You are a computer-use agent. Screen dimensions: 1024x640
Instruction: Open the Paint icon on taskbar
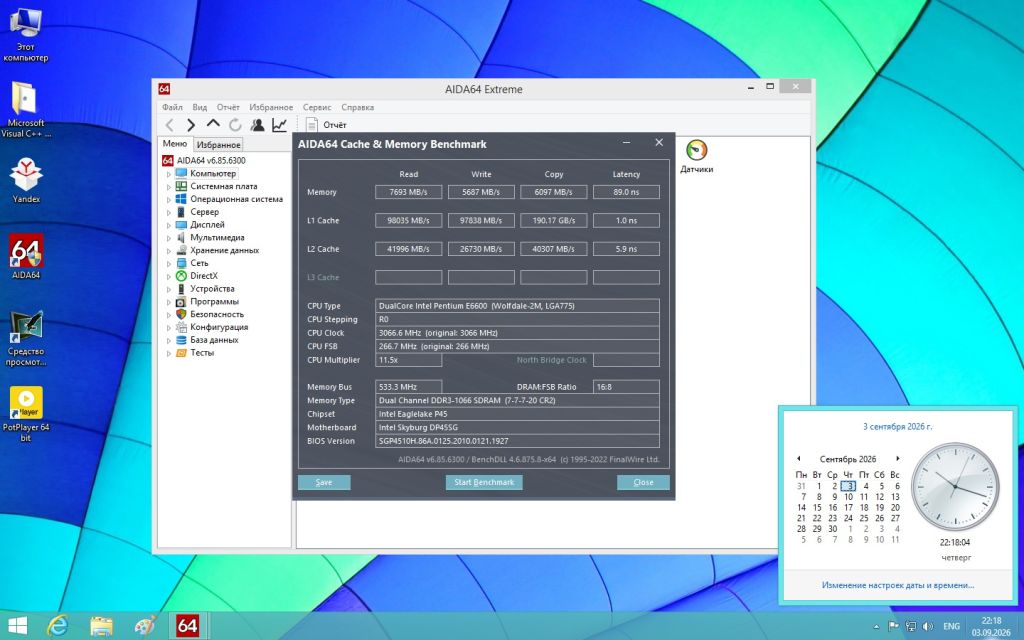pyautogui.click(x=144, y=626)
